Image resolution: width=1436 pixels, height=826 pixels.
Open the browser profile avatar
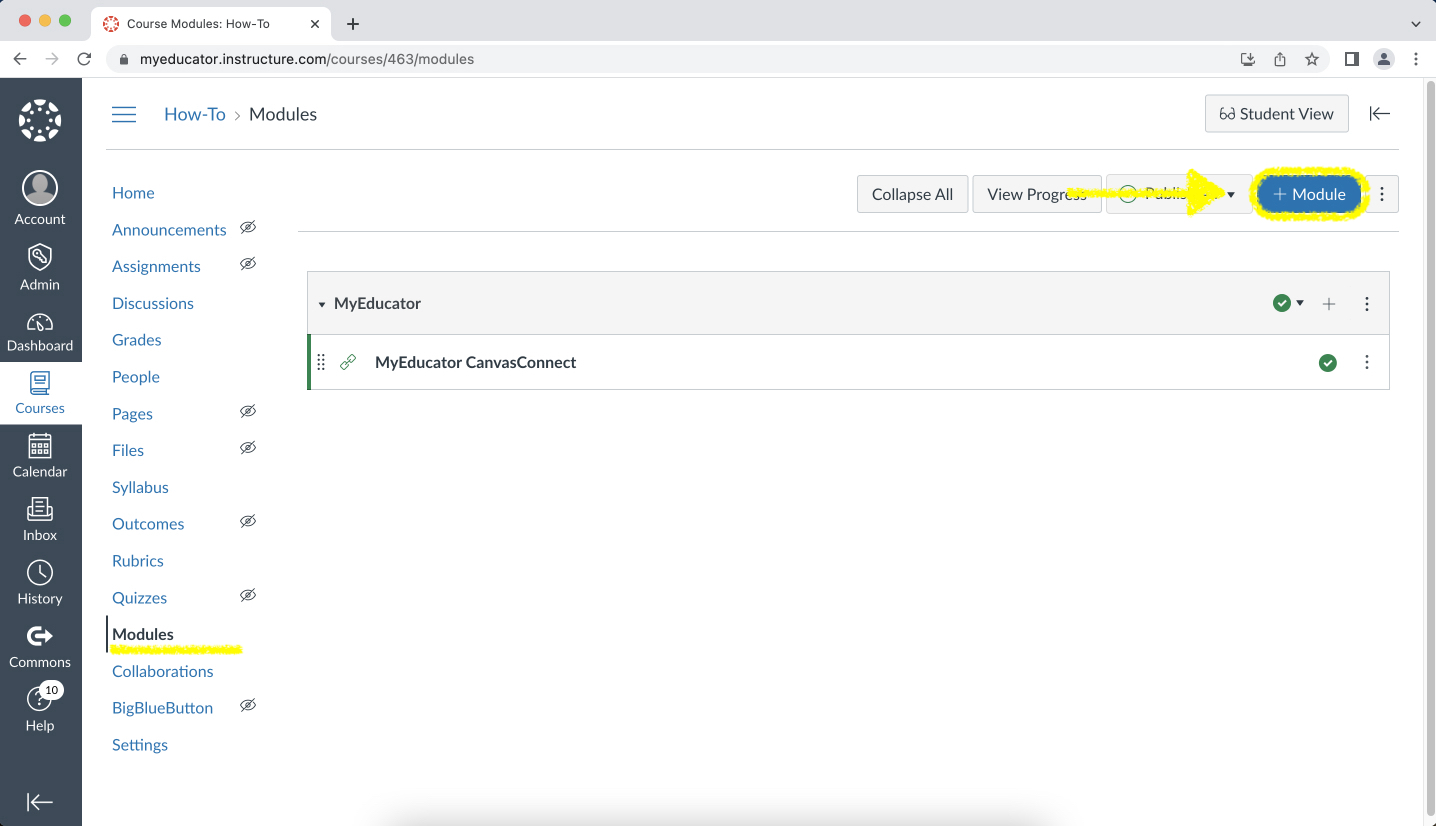[x=1384, y=59]
